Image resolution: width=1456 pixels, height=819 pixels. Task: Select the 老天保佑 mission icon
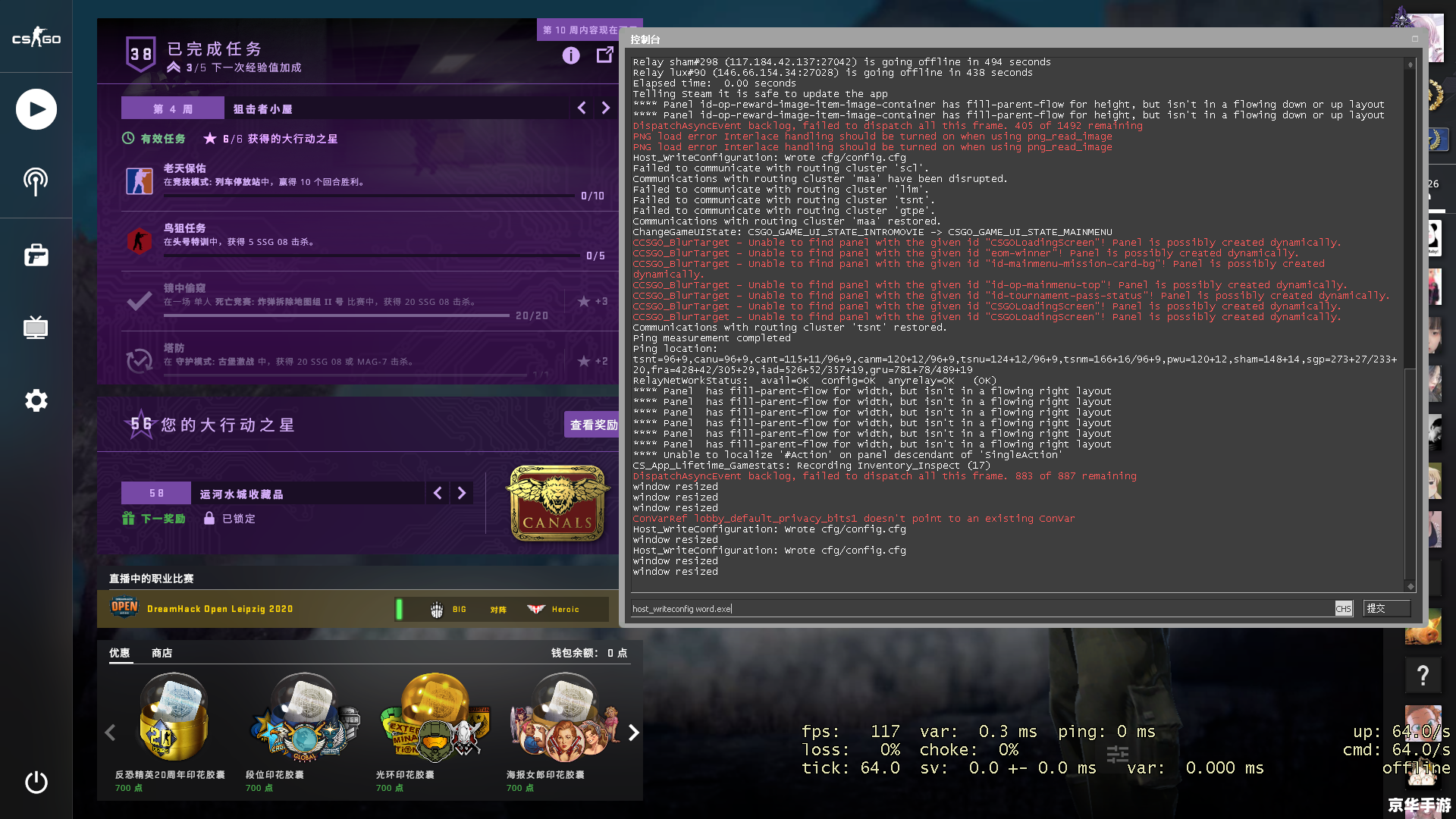[x=140, y=181]
